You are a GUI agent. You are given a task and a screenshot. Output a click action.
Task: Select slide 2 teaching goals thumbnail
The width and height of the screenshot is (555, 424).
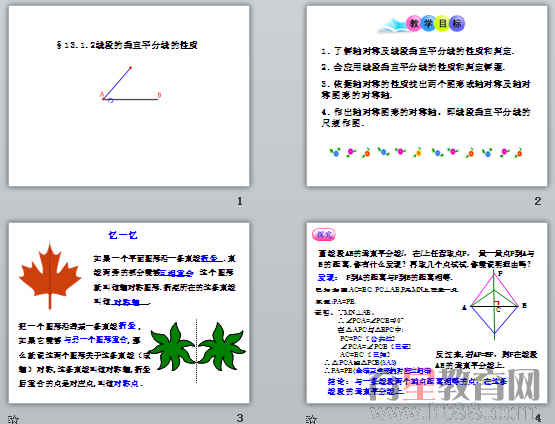(x=427, y=96)
